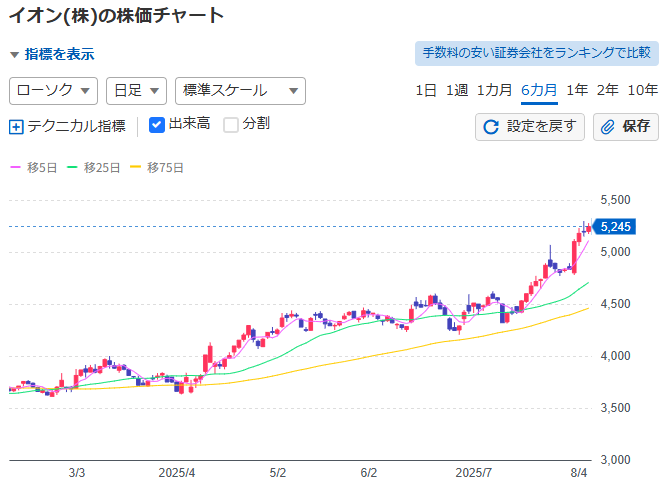Screen dimensions: 665x492
Task: Click the refresh icon in 設定を戻す
Action: pyautogui.click(x=491, y=127)
